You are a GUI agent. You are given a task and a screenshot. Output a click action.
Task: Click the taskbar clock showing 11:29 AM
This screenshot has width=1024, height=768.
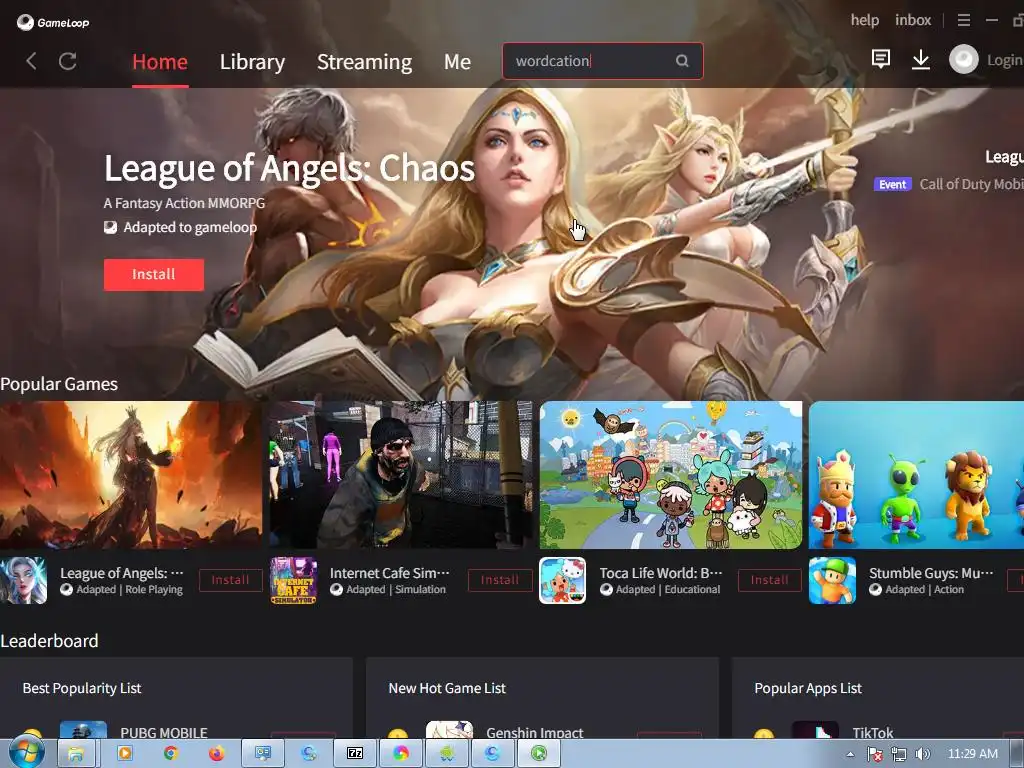972,754
